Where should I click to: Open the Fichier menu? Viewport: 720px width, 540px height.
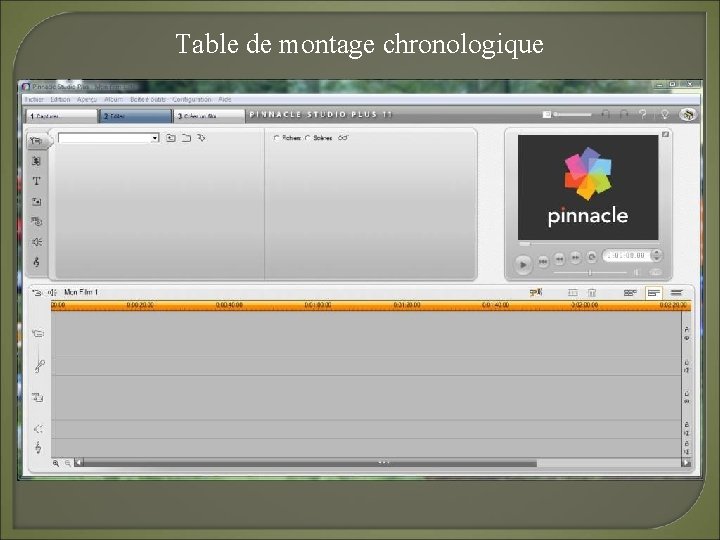coord(34,100)
